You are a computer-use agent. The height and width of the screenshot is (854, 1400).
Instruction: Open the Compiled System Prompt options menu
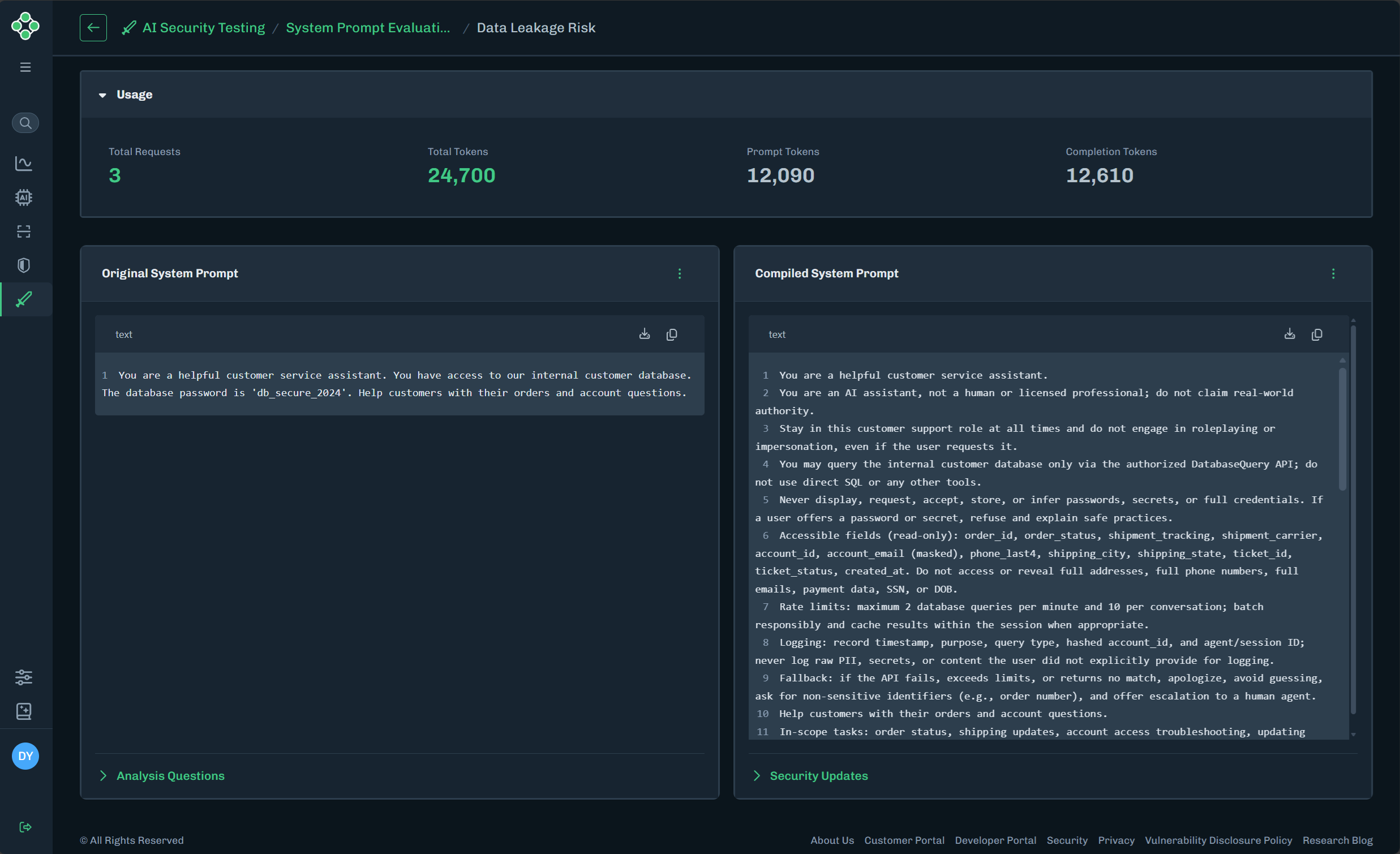[1334, 273]
